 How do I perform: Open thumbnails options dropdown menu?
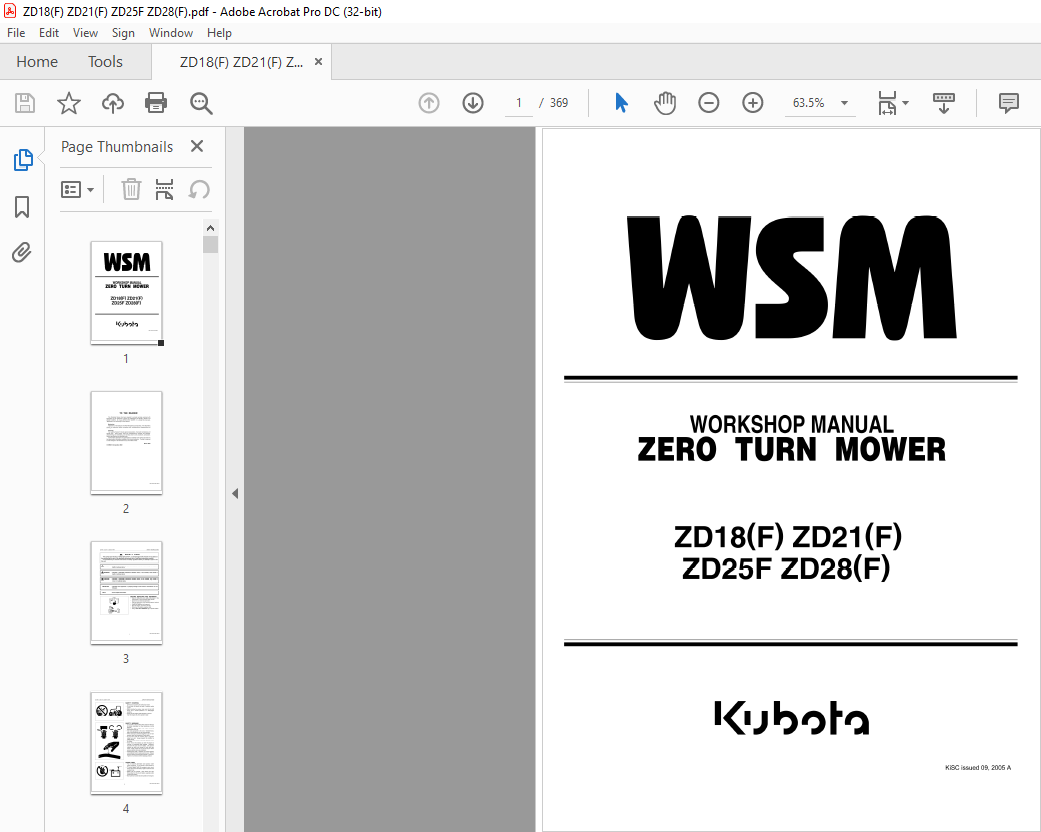pyautogui.click(x=77, y=190)
